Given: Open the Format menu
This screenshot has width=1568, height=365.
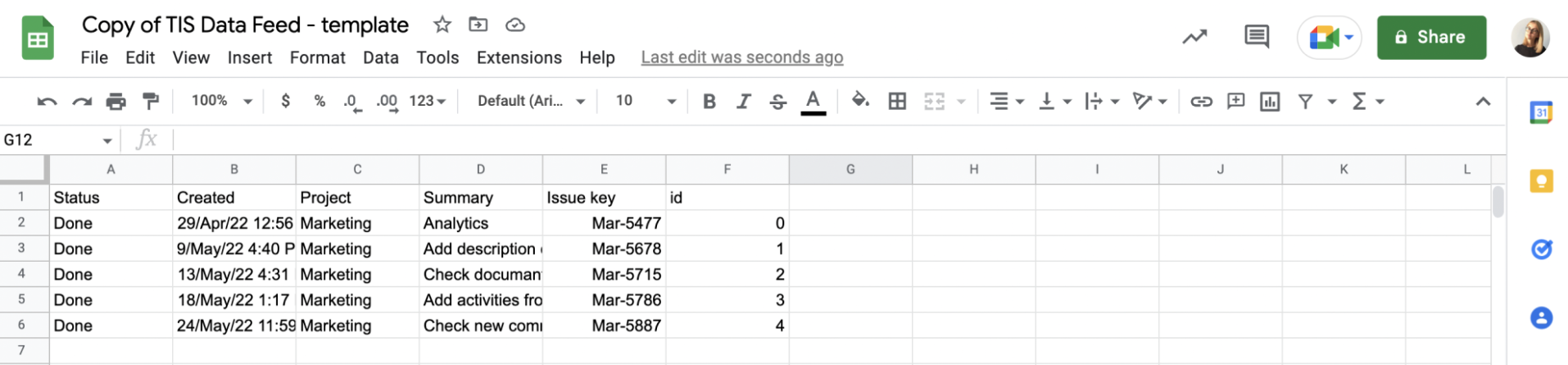Looking at the screenshot, I should (x=317, y=57).
